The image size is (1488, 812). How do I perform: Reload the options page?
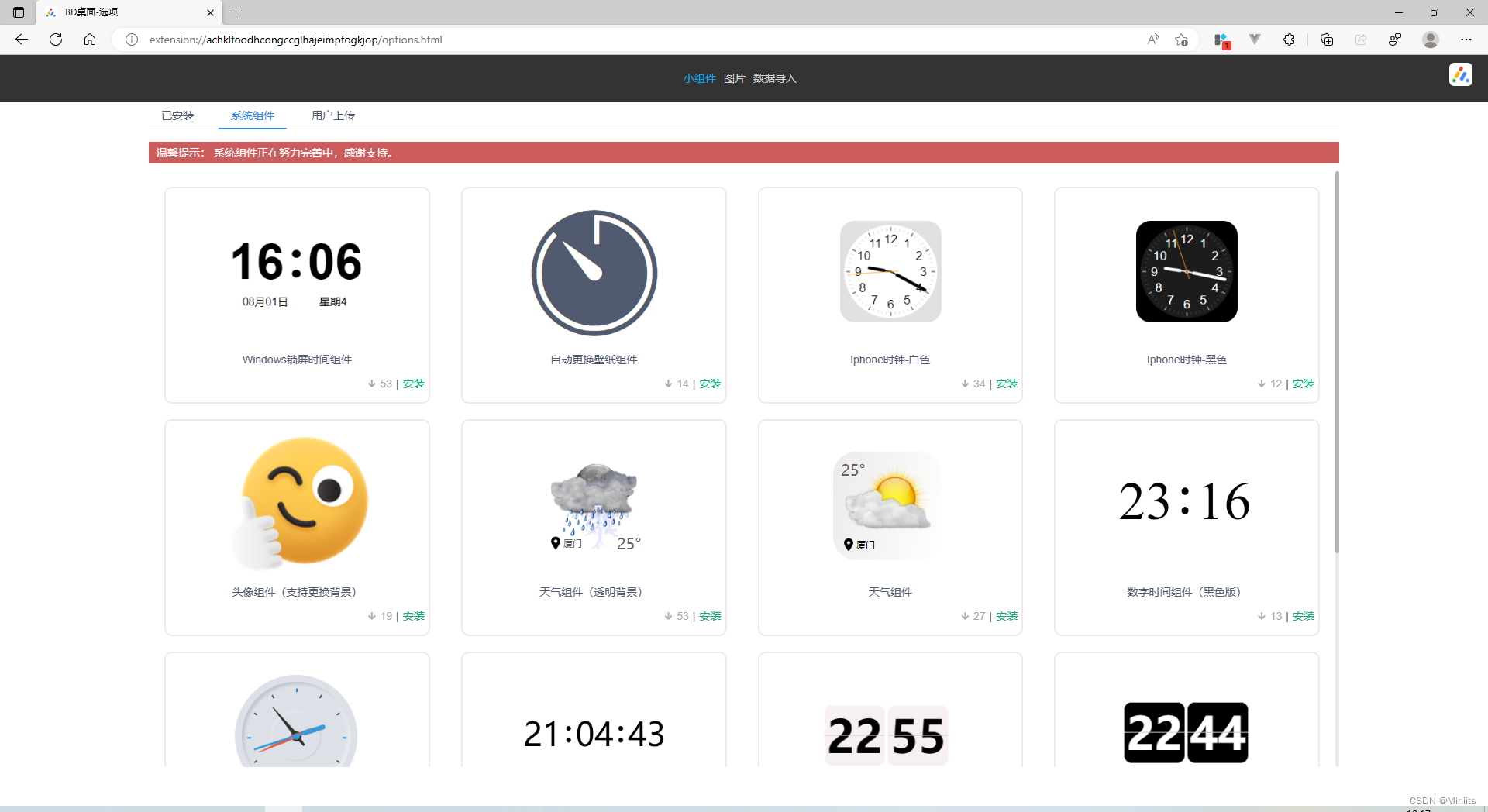[56, 40]
